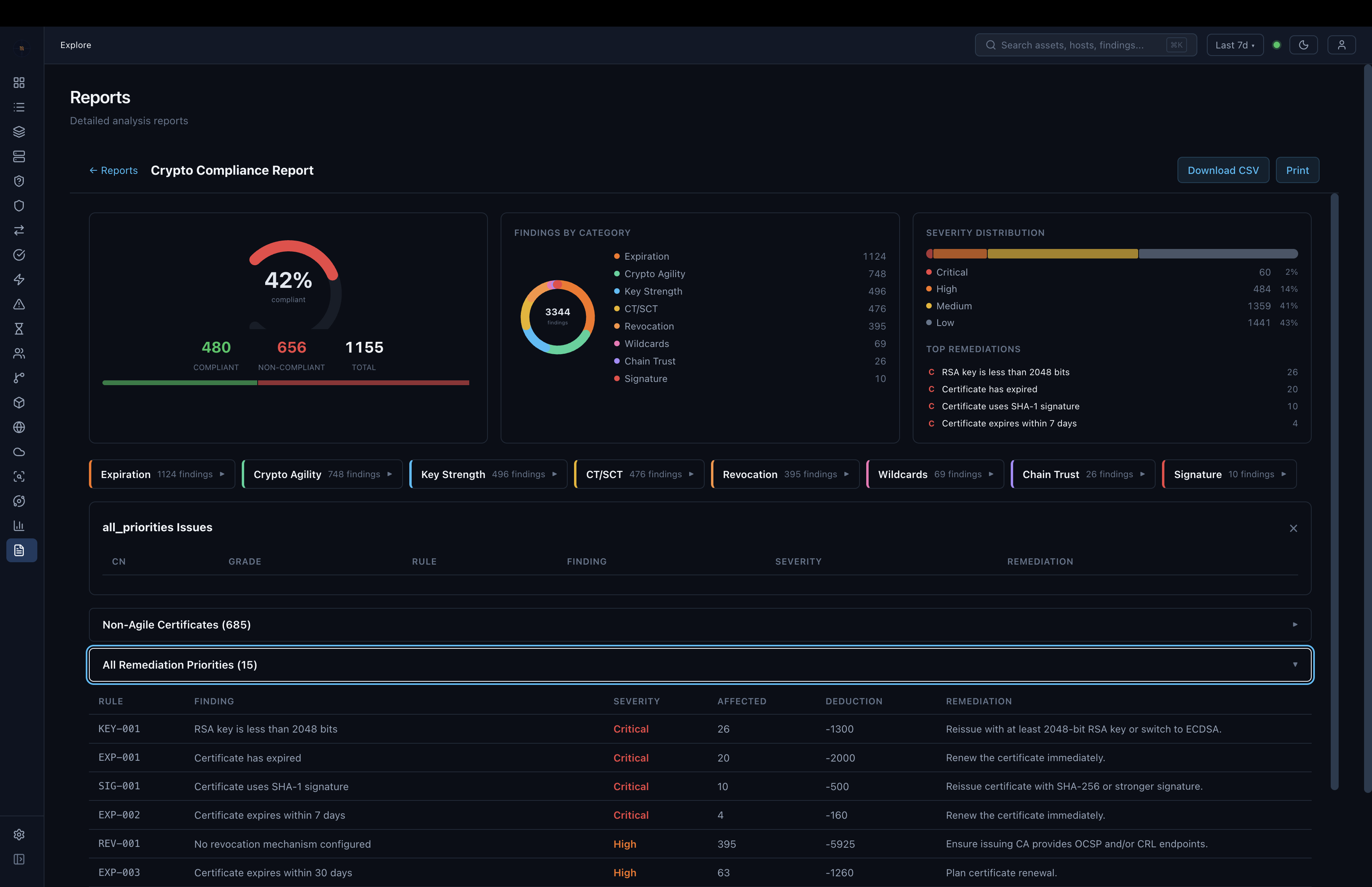Screen dimensions: 1372x887
Task: Click 'Certificate has expired' top remediation
Action: (x=989, y=390)
